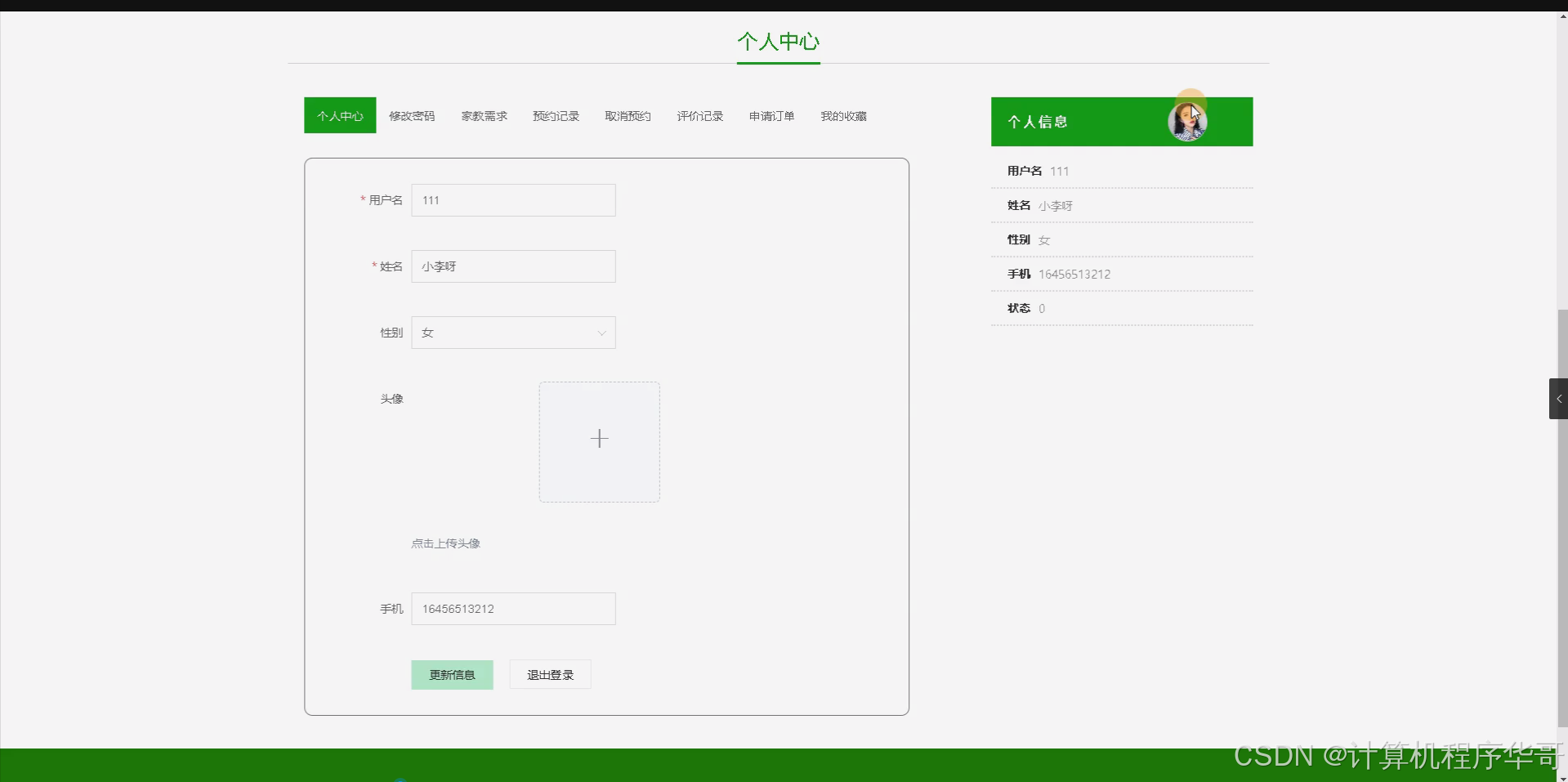This screenshot has width=1568, height=782.
Task: Click 退出登录 to log out
Action: (550, 674)
